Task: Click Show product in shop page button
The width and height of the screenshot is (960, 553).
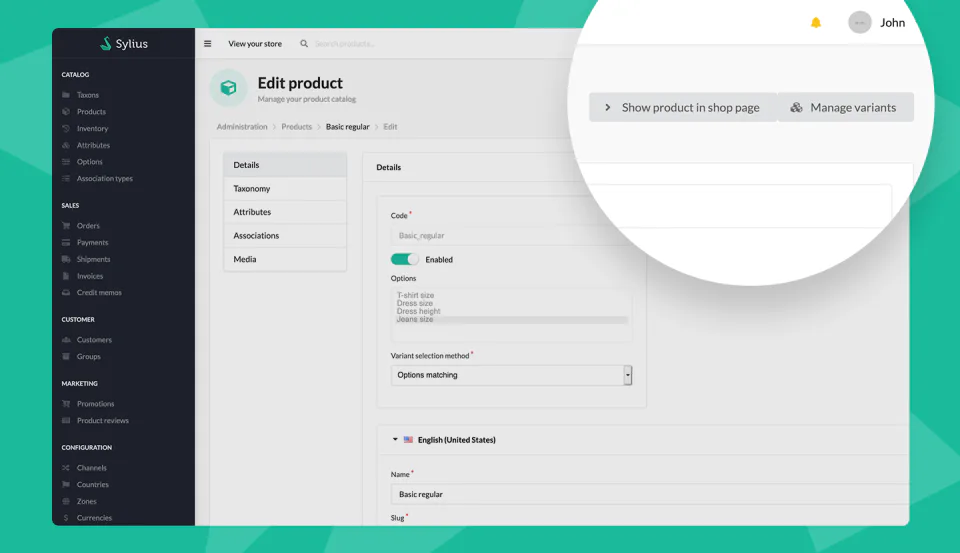Action: pos(683,107)
